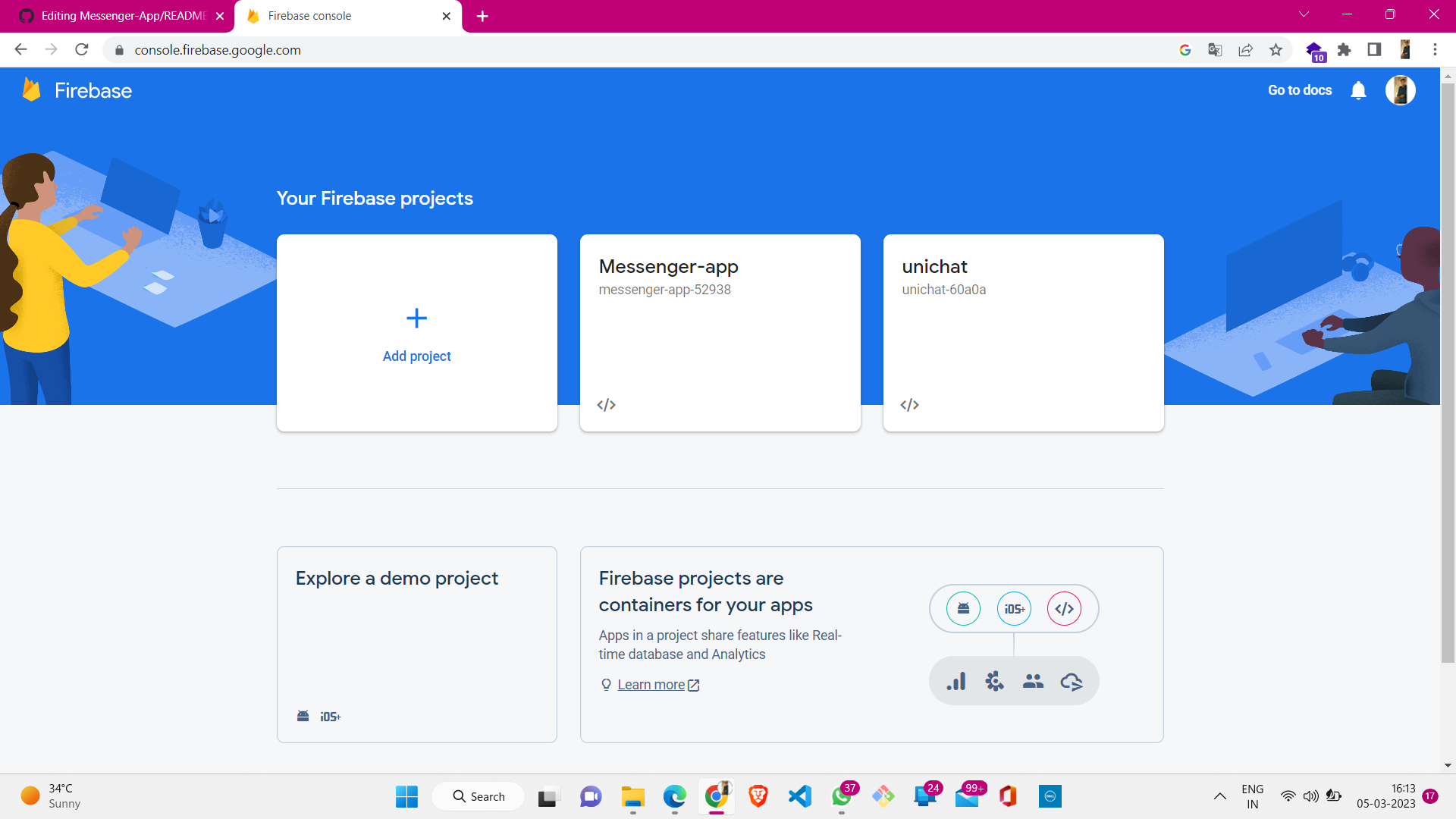Open a new browser tab
This screenshot has height=819, width=1456.
(x=482, y=16)
